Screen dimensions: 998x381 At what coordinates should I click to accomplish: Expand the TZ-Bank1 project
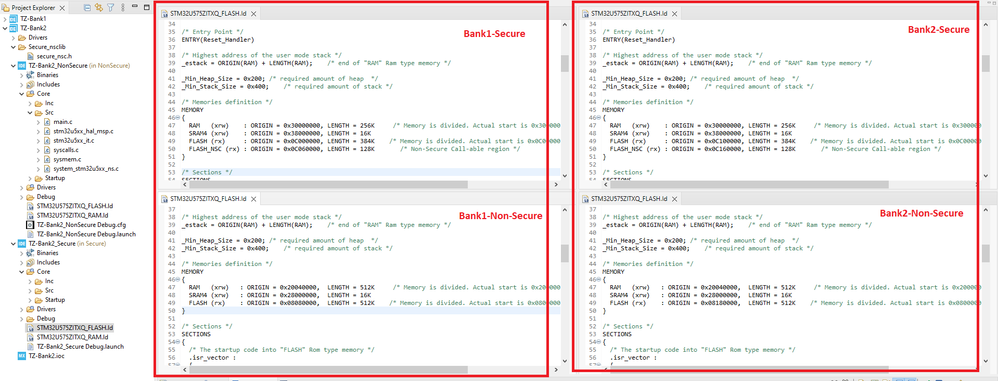coord(5,19)
